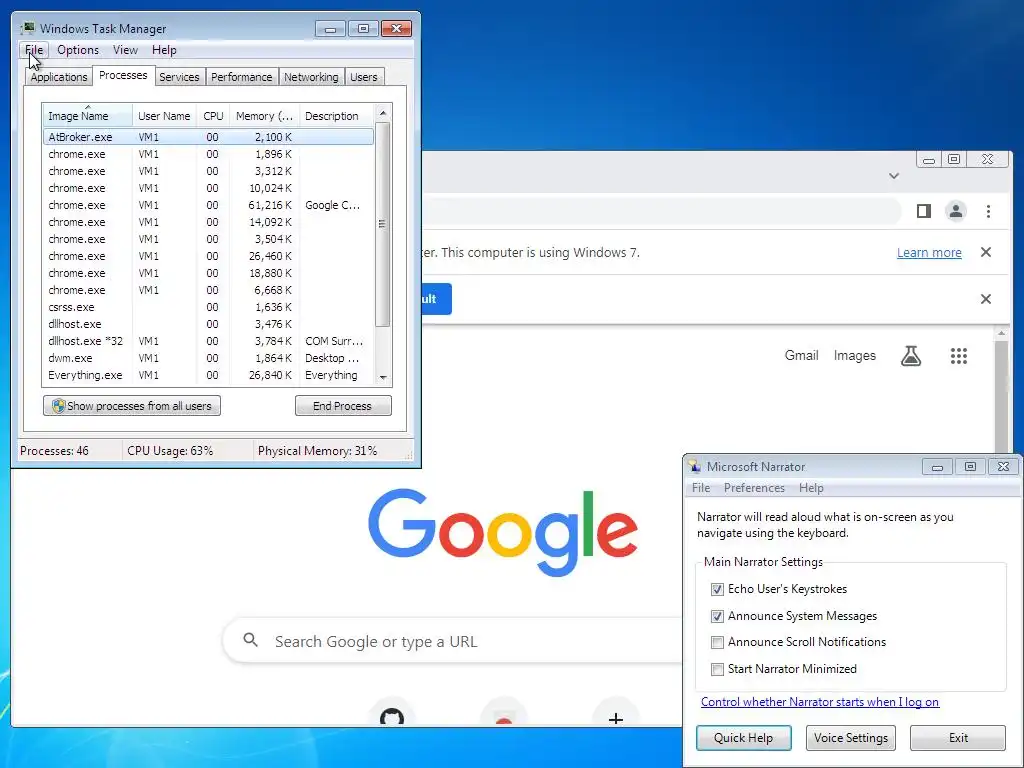Click process list vertical scrollbar thumb
This screenshot has height=768, width=1024.
pyautogui.click(x=383, y=224)
